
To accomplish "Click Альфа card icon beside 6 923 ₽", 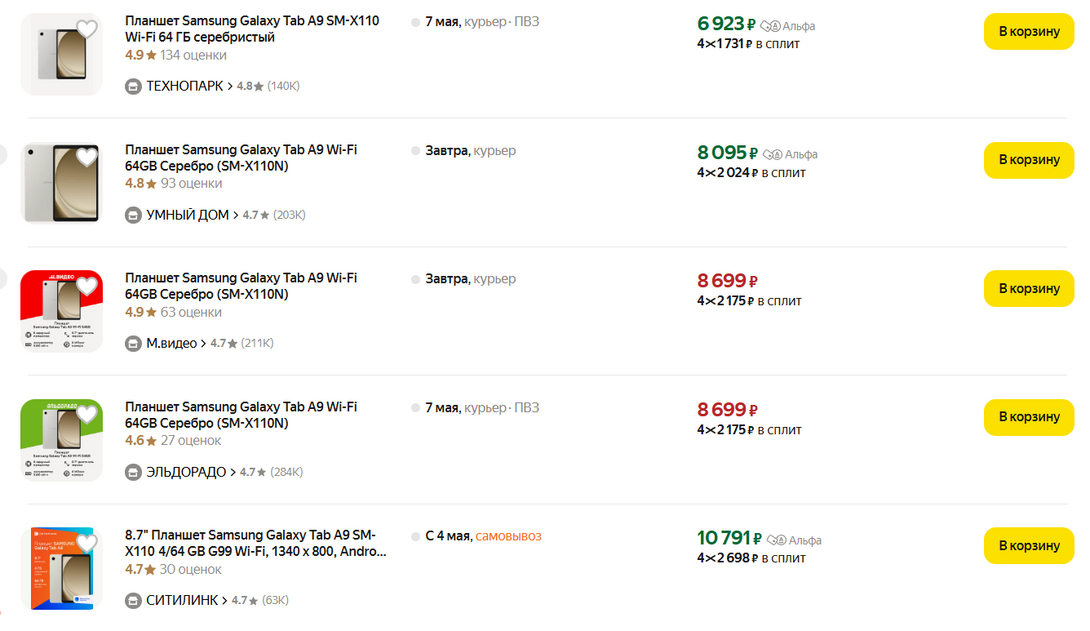I will [769, 26].
